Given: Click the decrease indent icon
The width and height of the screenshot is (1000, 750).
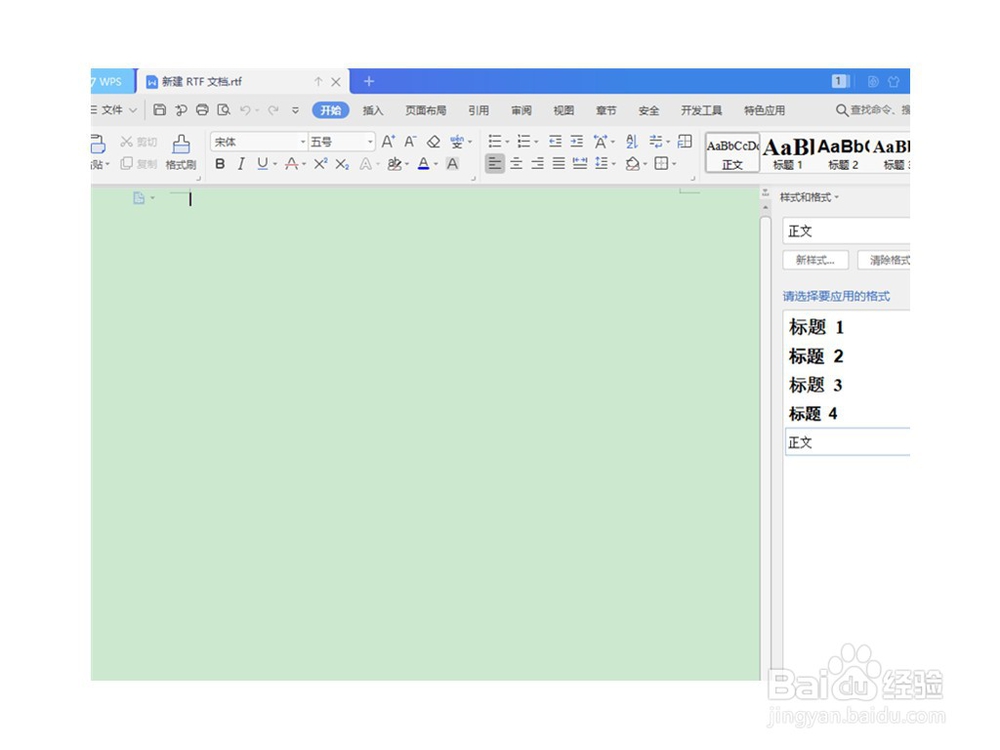Looking at the screenshot, I should click(555, 142).
